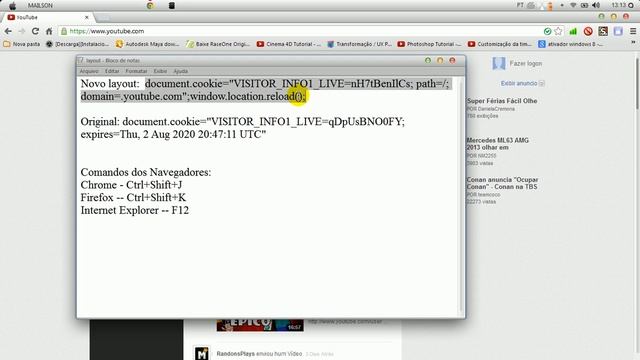
Task: Open the Mercedes ML63 AMG 2013 video
Action: pos(498,144)
